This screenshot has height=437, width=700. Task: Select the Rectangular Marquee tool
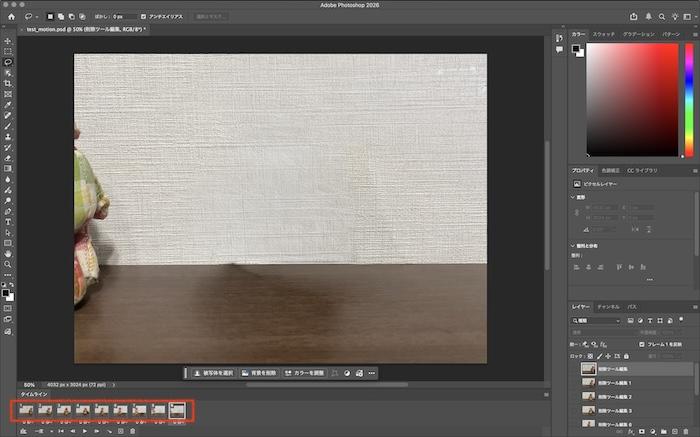point(8,51)
